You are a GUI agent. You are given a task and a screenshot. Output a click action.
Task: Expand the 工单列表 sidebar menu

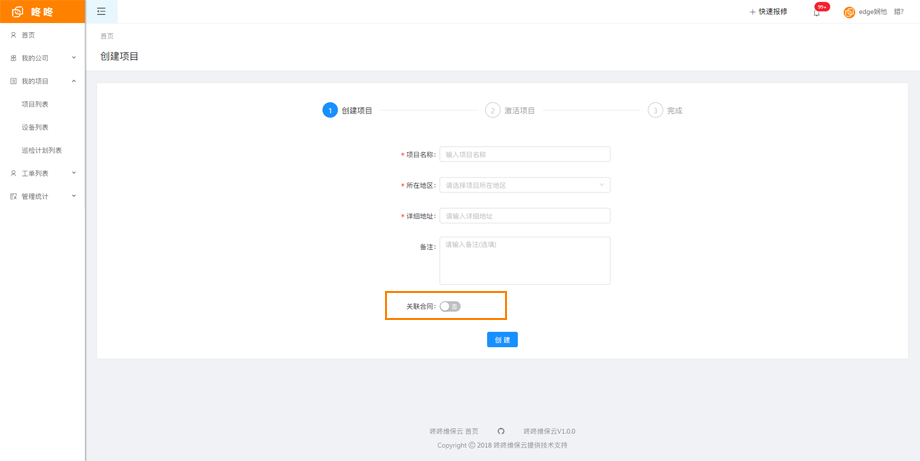[42, 173]
